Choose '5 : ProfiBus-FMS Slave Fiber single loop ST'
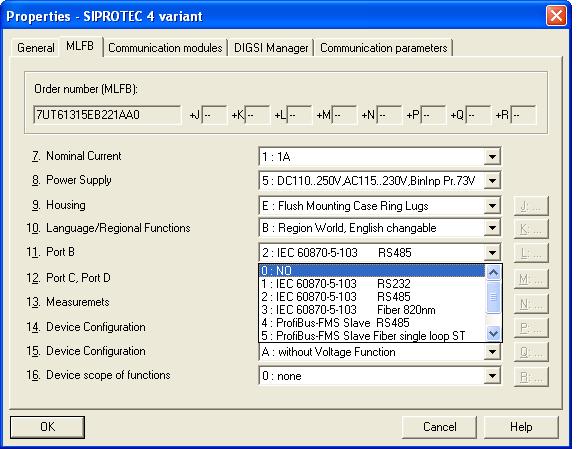 [372, 336]
